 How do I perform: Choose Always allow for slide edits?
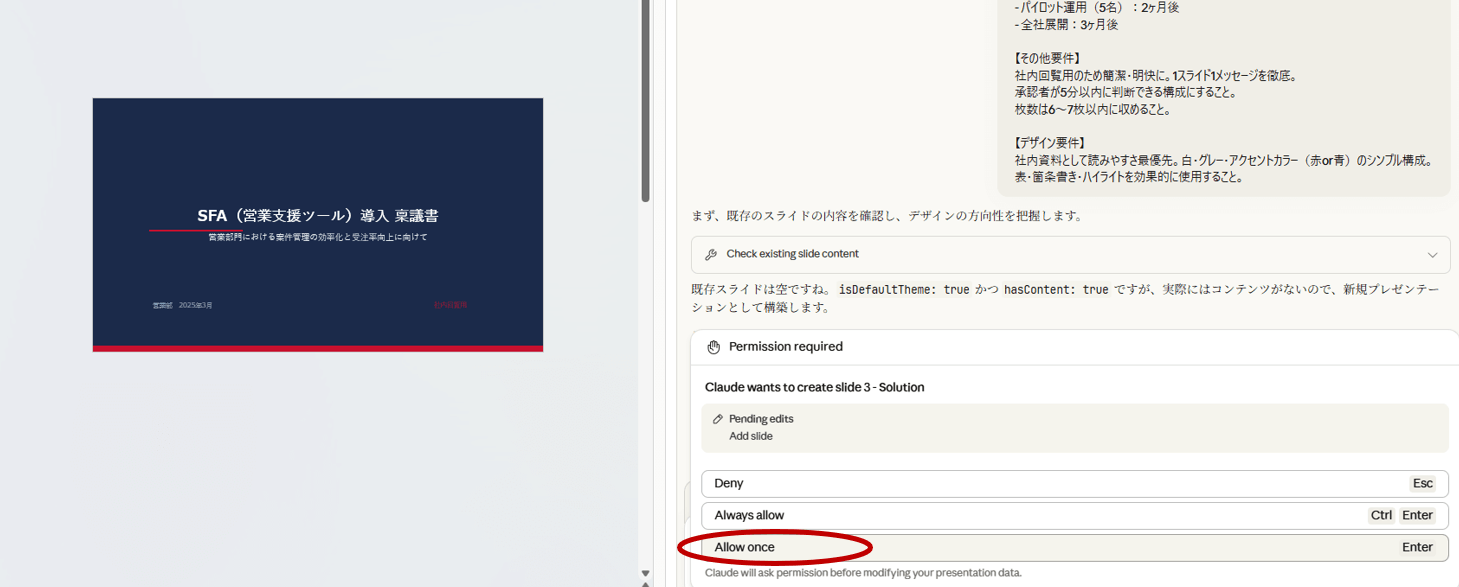click(750, 516)
